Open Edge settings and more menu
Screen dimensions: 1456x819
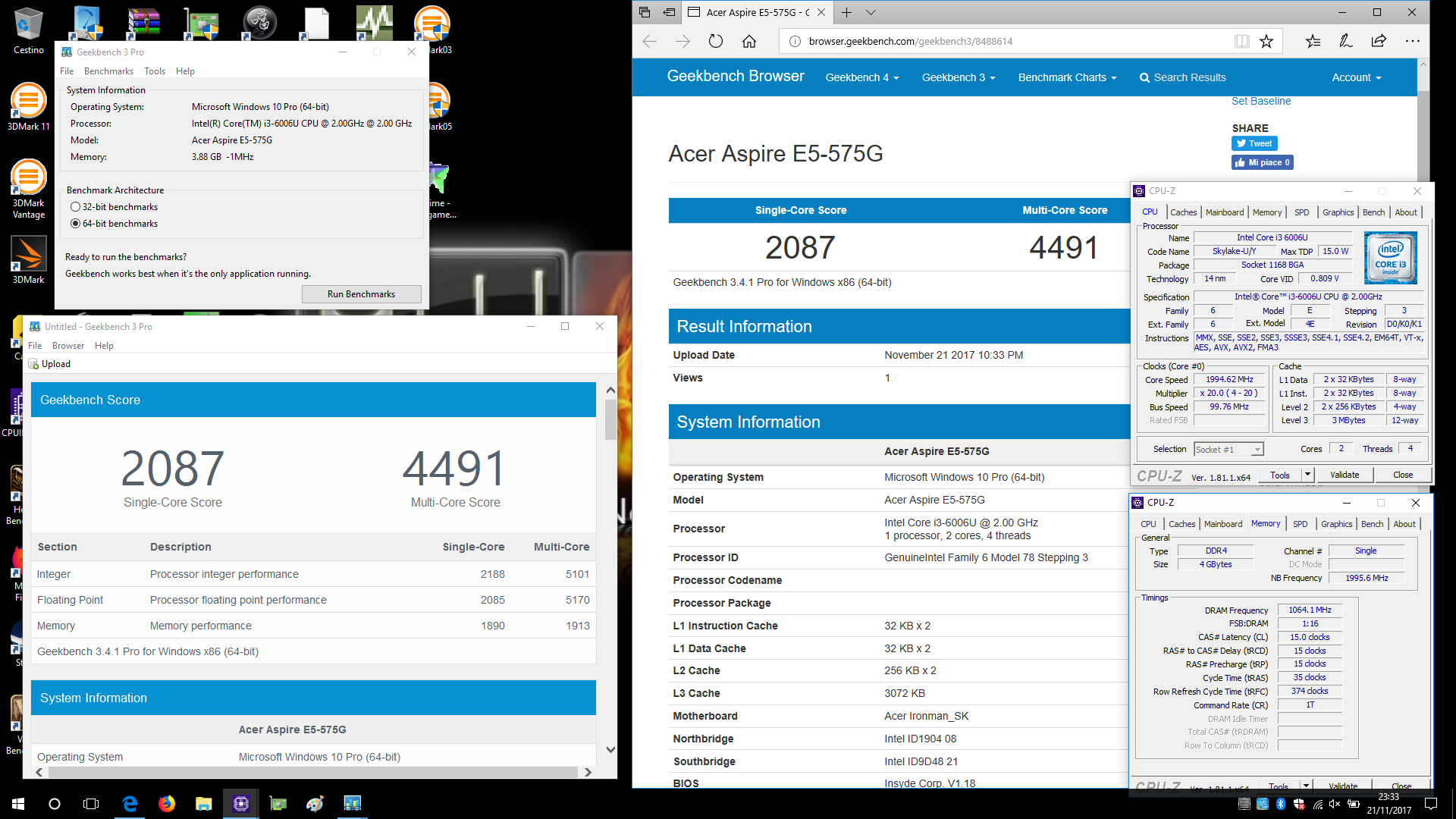point(1412,41)
